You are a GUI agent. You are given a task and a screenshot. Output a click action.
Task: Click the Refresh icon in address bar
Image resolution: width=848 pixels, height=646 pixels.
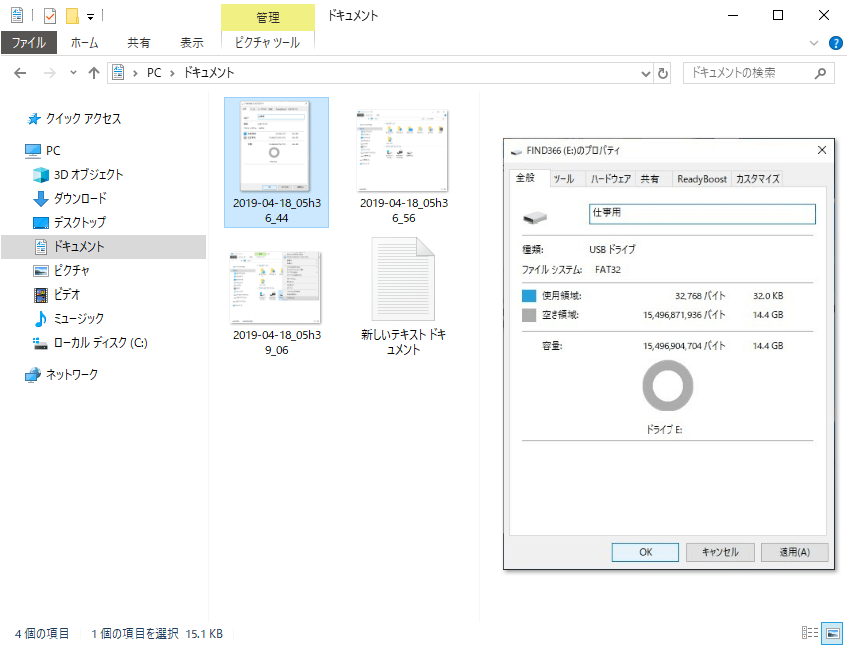coord(662,73)
